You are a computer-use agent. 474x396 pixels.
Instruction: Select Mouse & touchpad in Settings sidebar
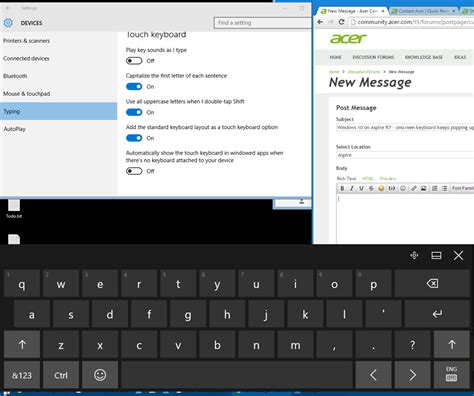(59, 94)
